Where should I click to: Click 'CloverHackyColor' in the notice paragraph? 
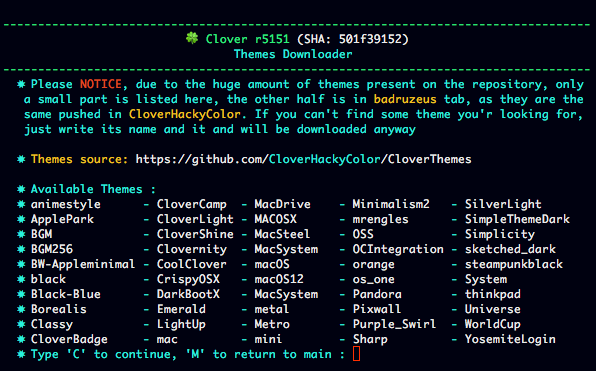(185, 114)
